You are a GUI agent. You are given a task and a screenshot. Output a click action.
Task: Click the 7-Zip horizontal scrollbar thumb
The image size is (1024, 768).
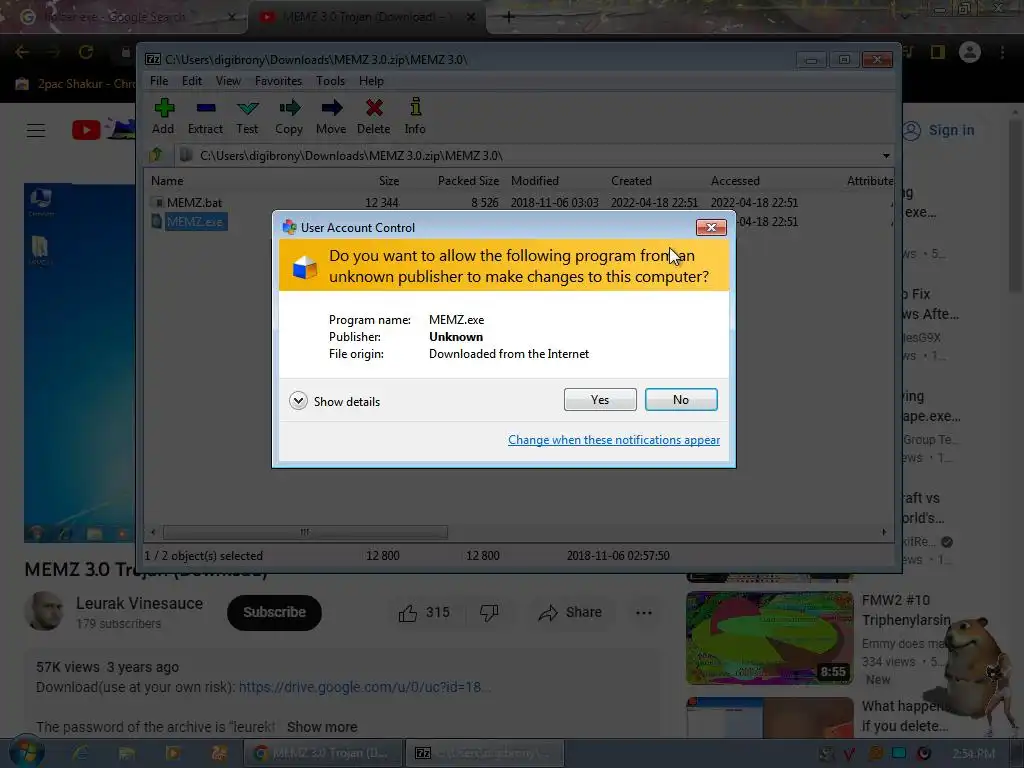(305, 532)
